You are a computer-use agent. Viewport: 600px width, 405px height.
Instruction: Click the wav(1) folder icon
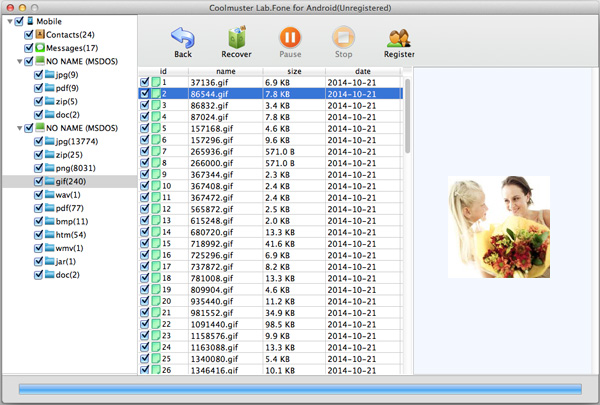click(49, 194)
